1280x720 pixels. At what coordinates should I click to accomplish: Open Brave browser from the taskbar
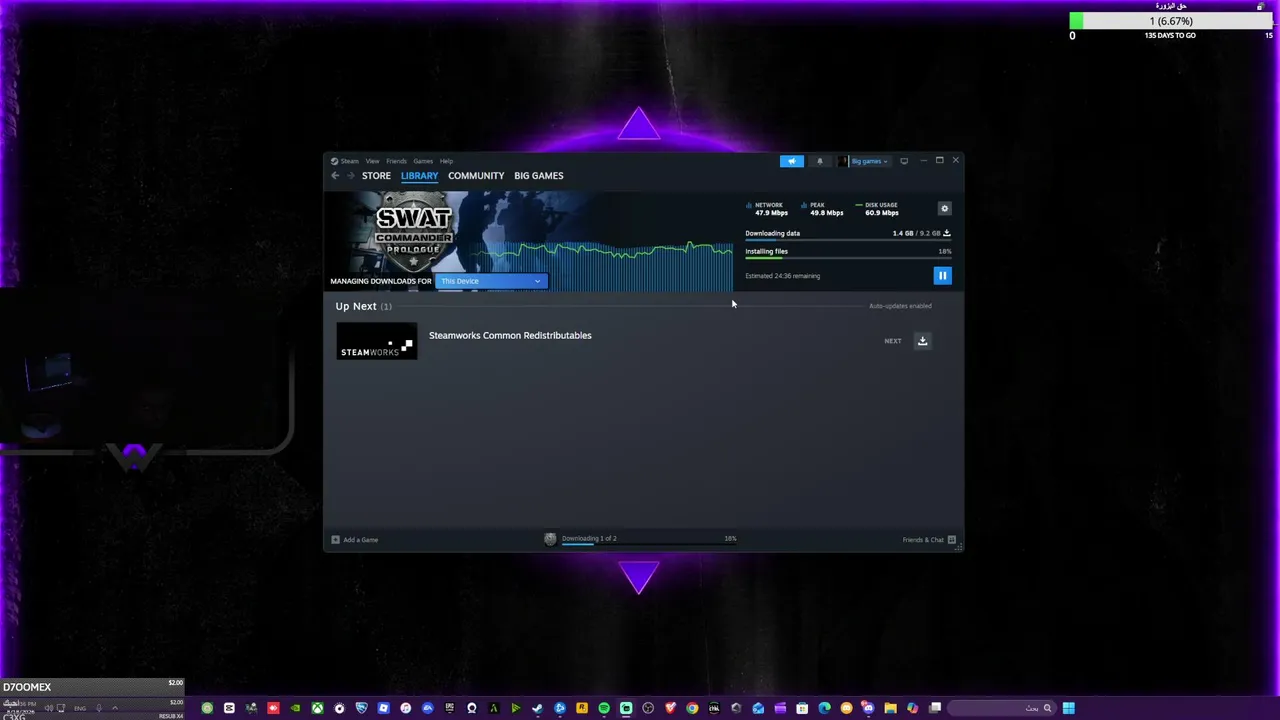pyautogui.click(x=670, y=709)
